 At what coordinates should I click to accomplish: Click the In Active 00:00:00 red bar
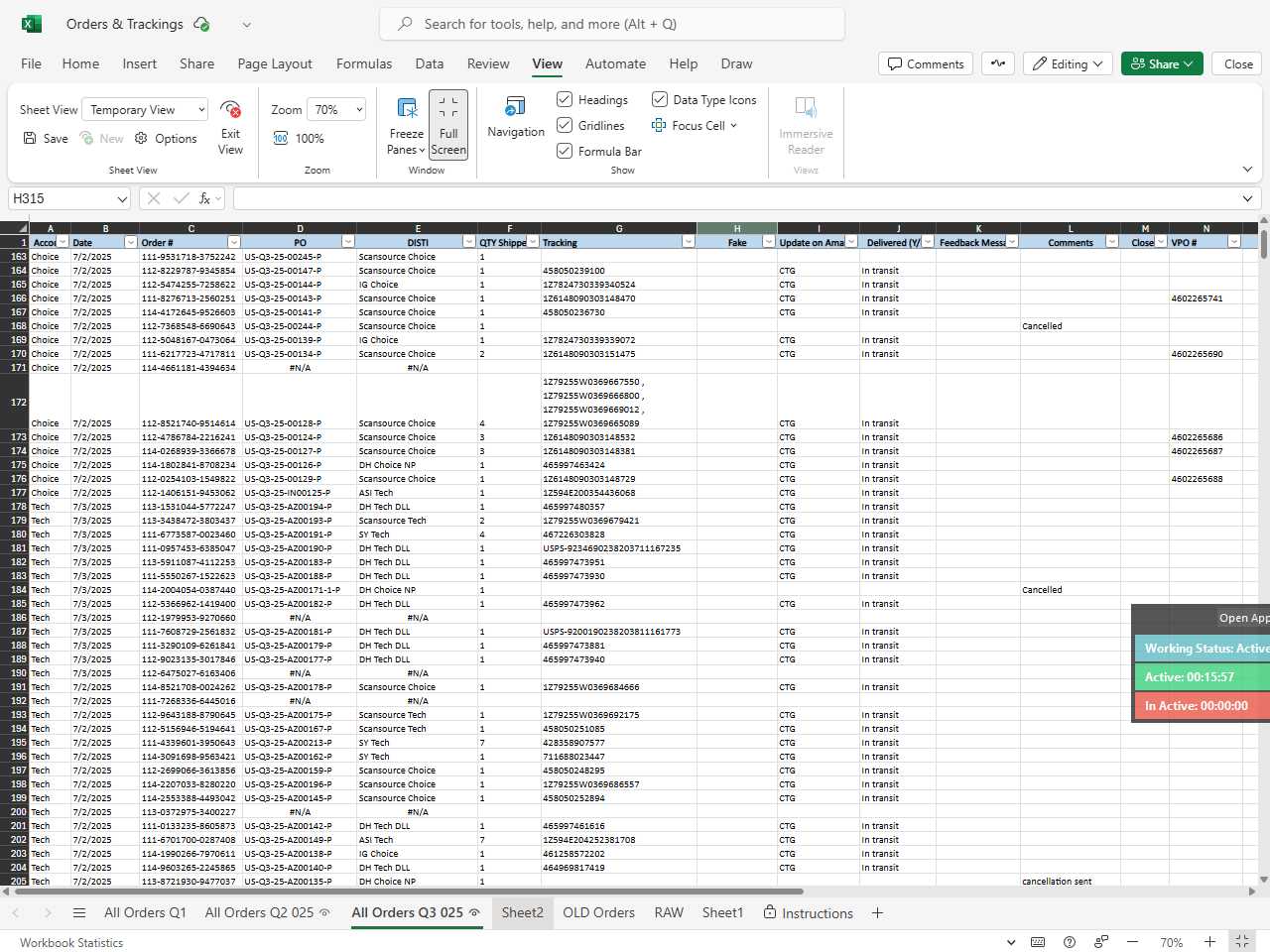pyautogui.click(x=1203, y=706)
